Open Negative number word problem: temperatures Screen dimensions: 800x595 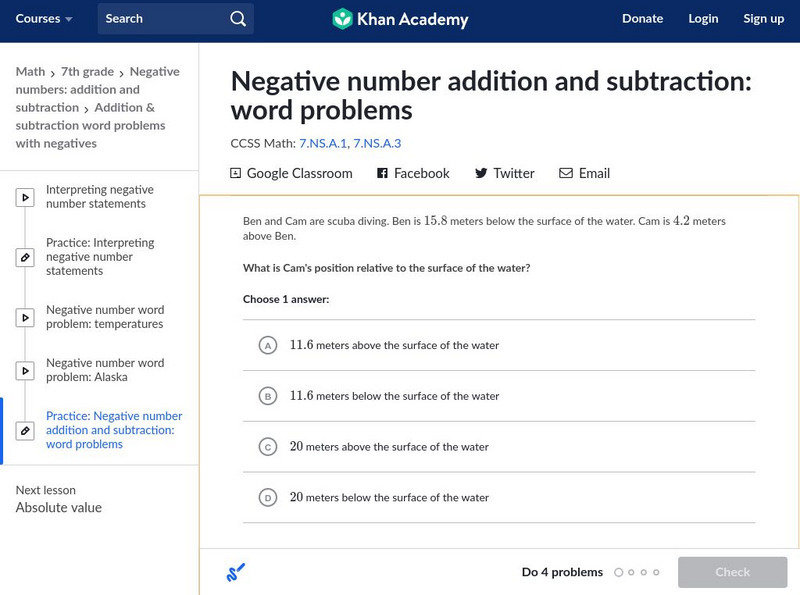[104, 317]
